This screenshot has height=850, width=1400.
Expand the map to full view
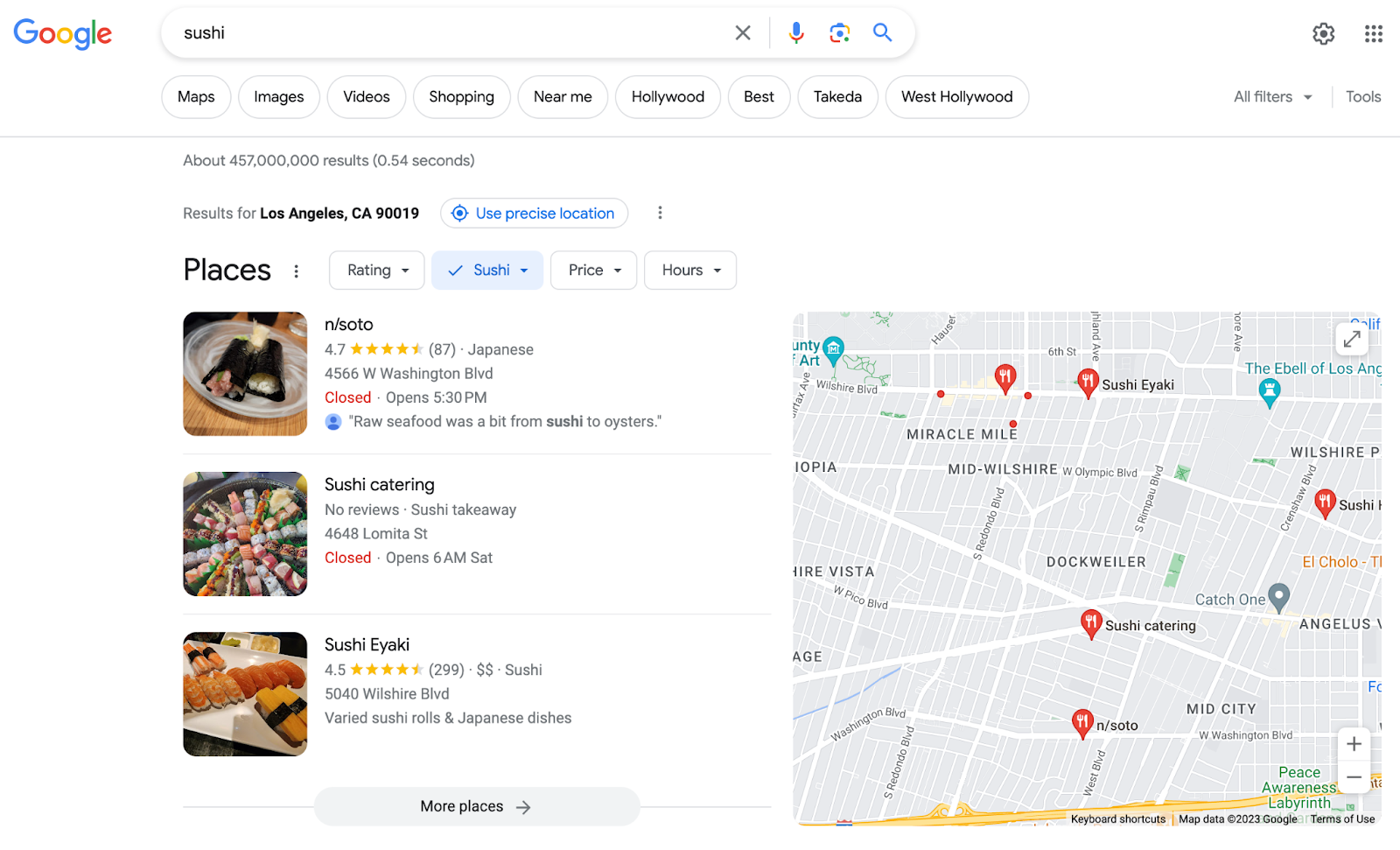1352,339
